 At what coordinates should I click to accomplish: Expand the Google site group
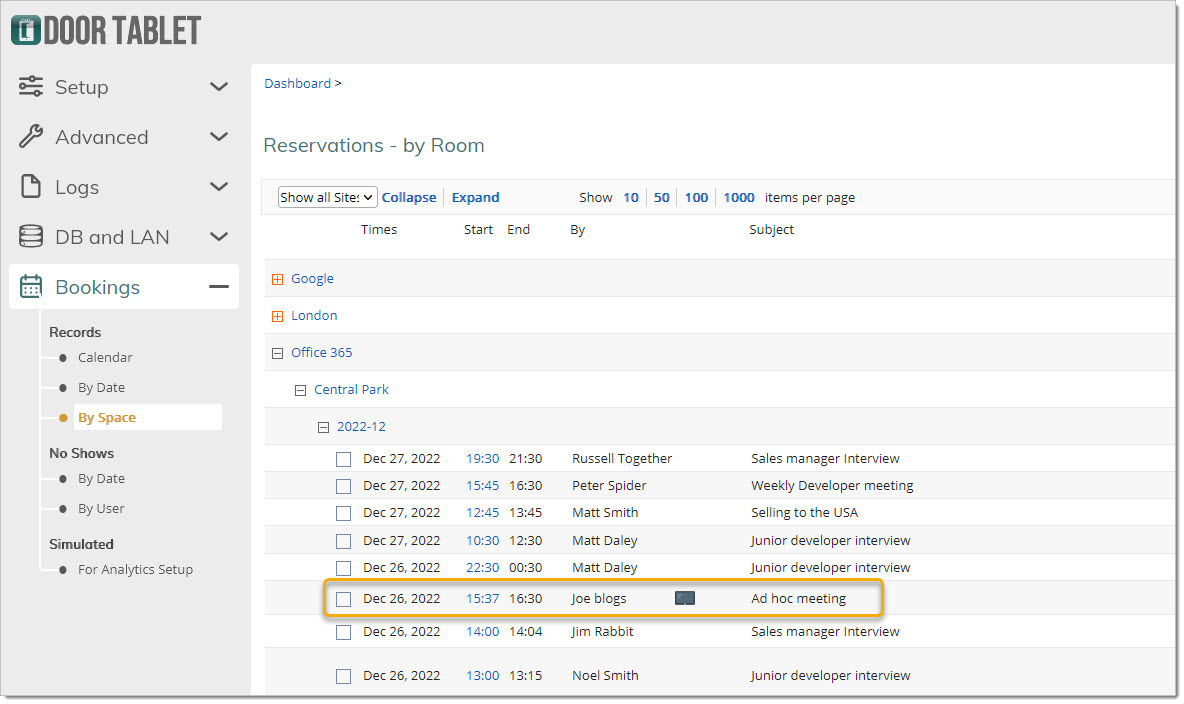(277, 279)
